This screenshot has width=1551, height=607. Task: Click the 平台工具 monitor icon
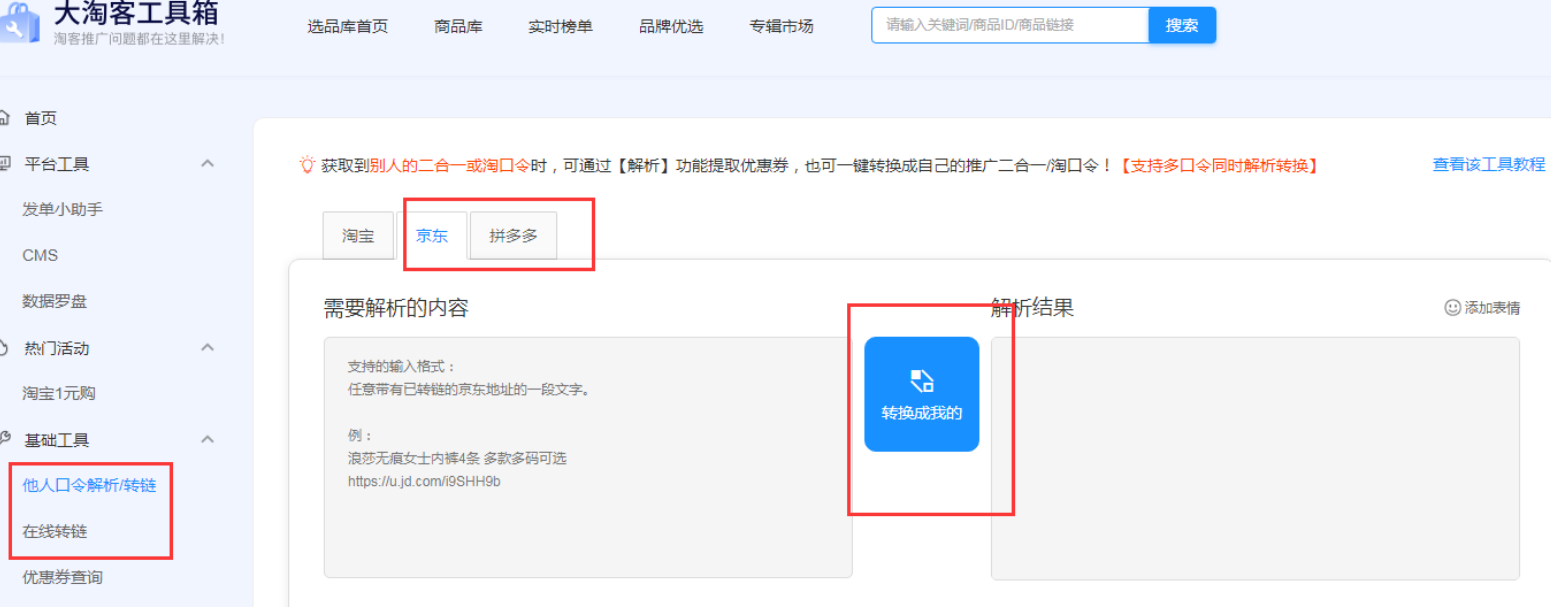[5, 163]
